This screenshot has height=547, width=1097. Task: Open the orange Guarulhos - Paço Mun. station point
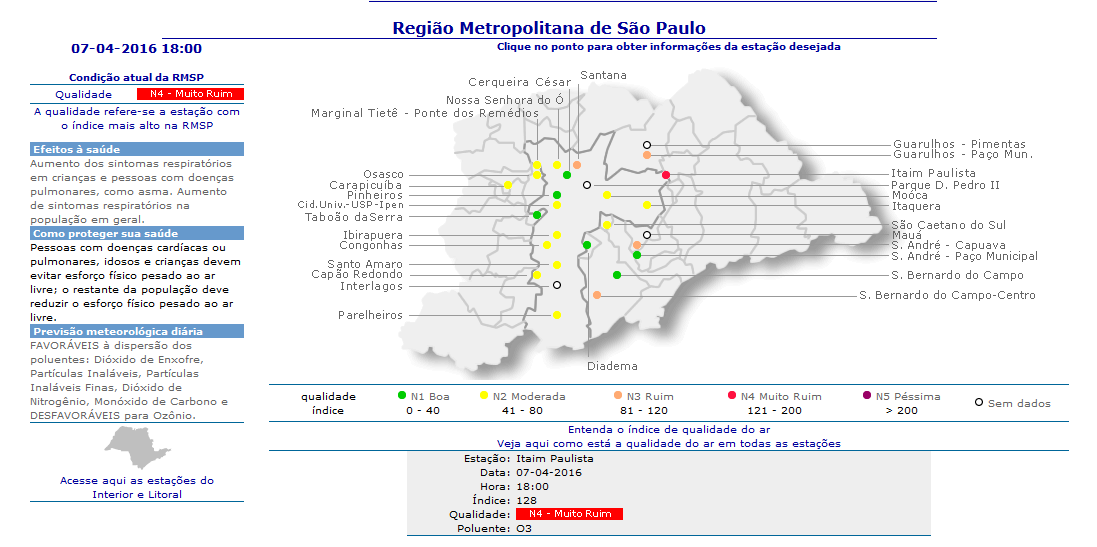647,155
